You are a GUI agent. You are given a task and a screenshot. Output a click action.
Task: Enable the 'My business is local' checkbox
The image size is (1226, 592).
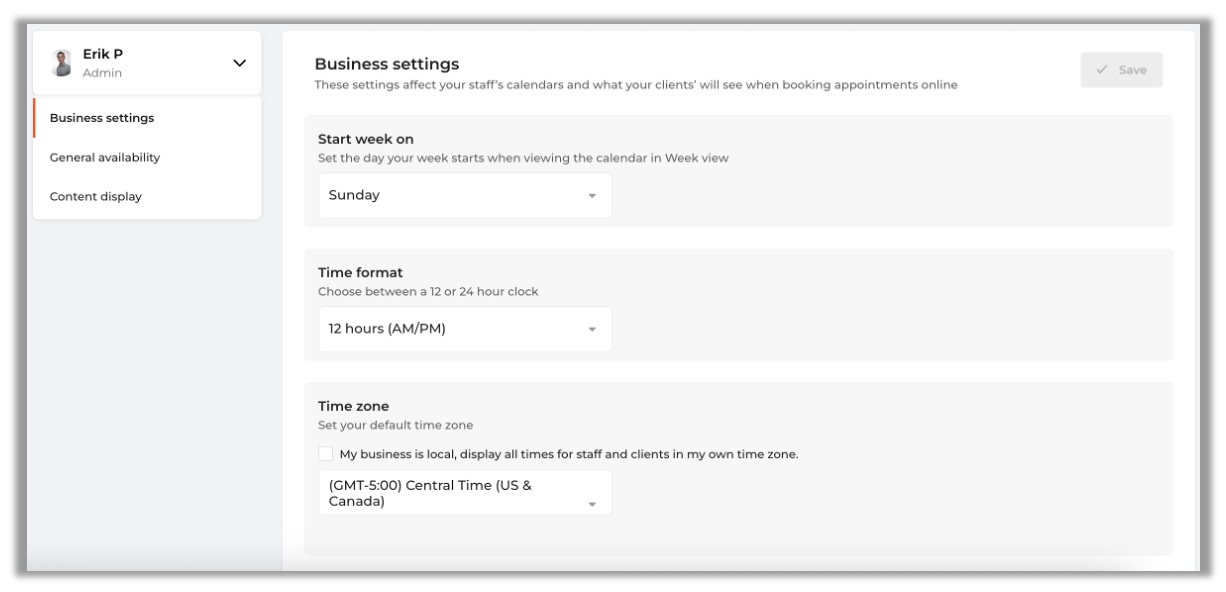[x=326, y=454]
